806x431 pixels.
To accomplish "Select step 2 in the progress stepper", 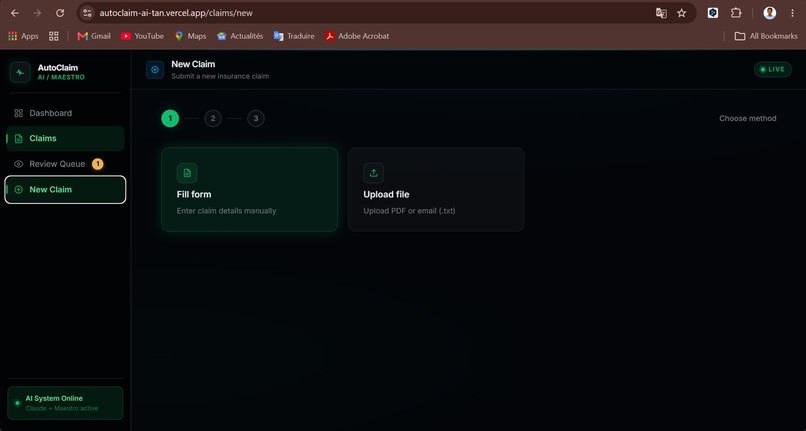I will (x=213, y=118).
